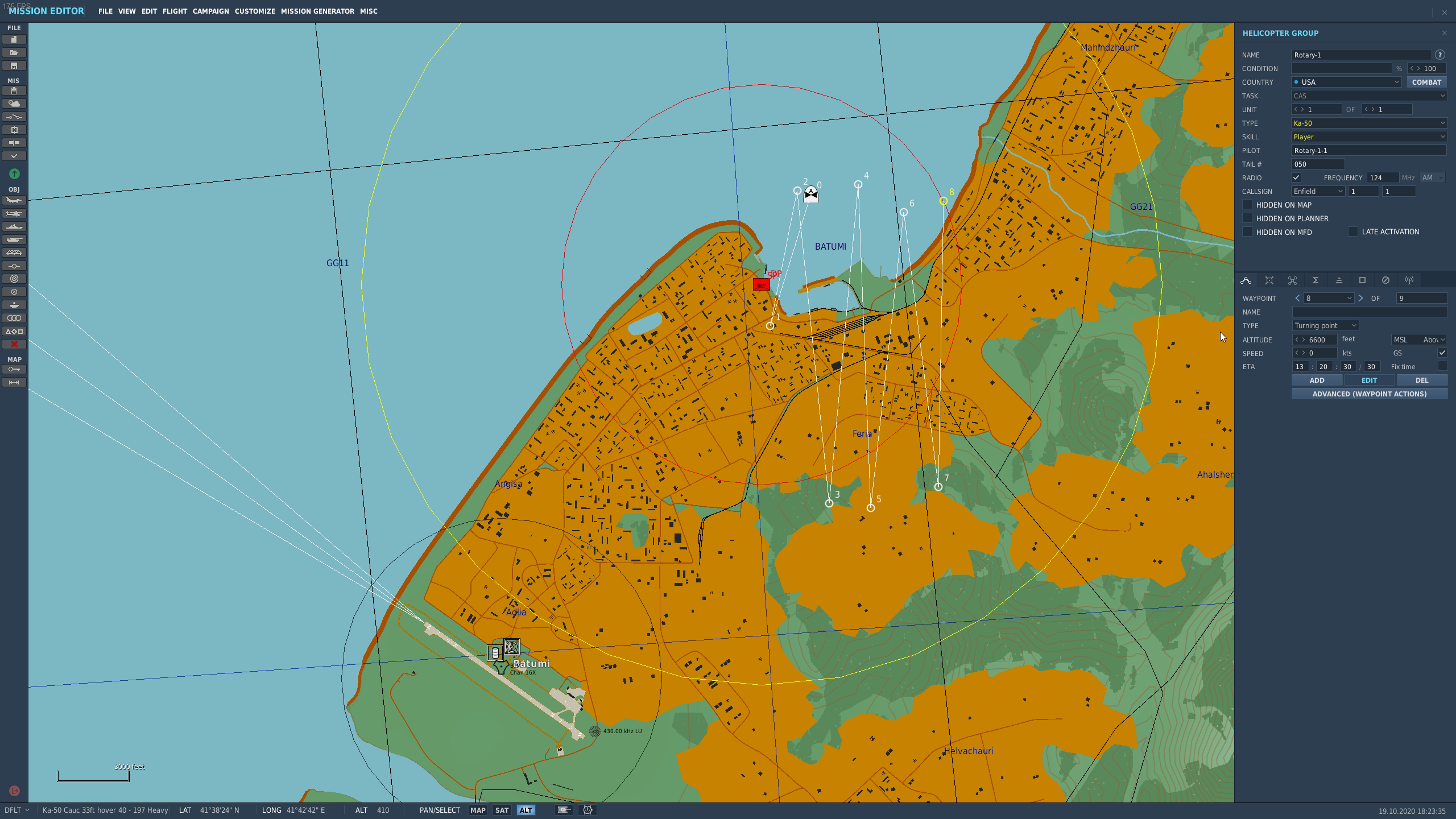
Task: Select the ship group placement tool
Action: tap(14, 226)
